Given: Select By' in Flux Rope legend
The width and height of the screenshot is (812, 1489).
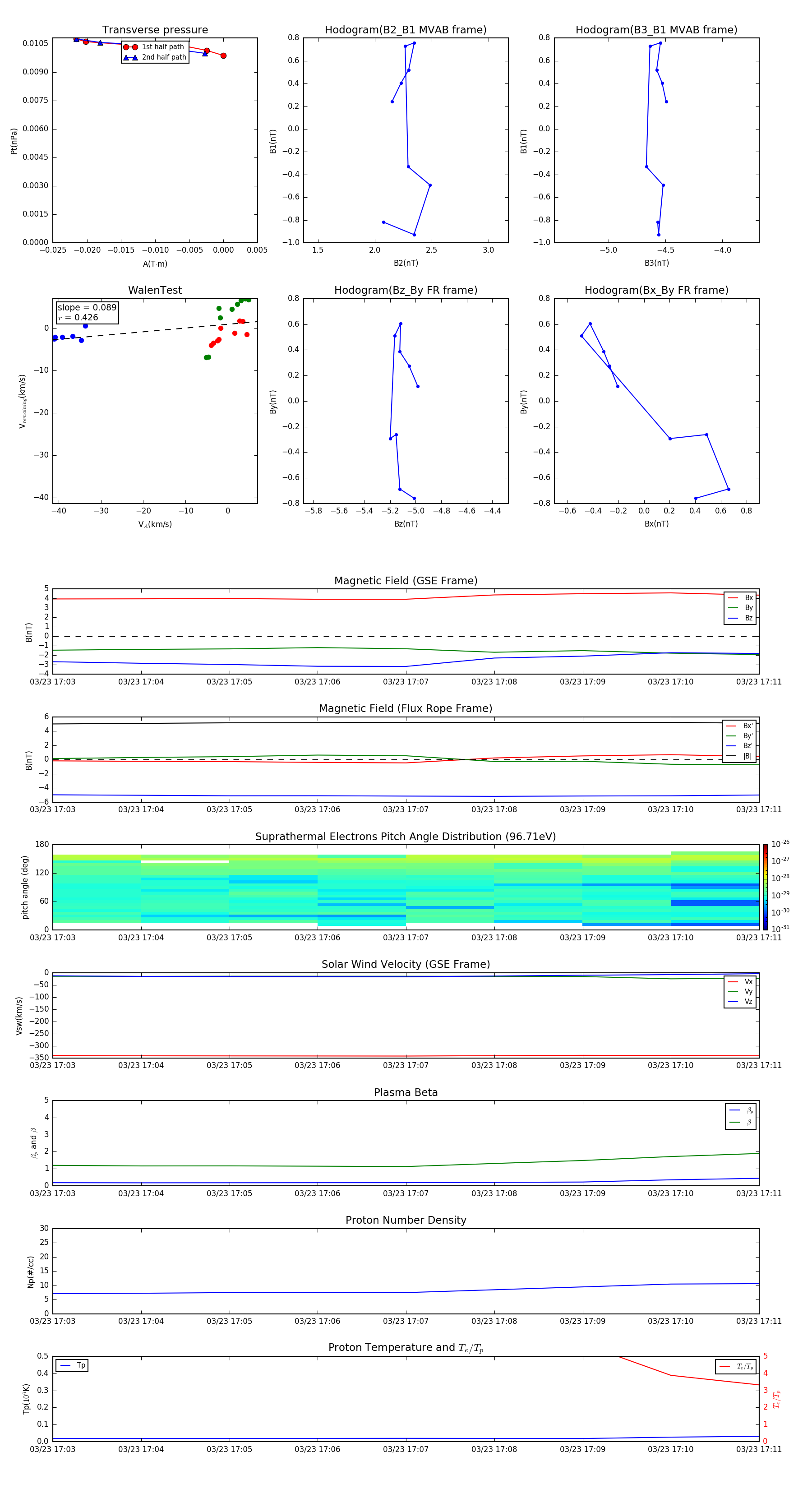Looking at the screenshot, I should point(740,736).
